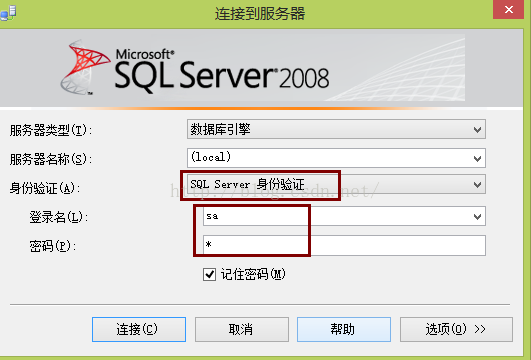Click the 登录名(L) label

tap(59, 217)
